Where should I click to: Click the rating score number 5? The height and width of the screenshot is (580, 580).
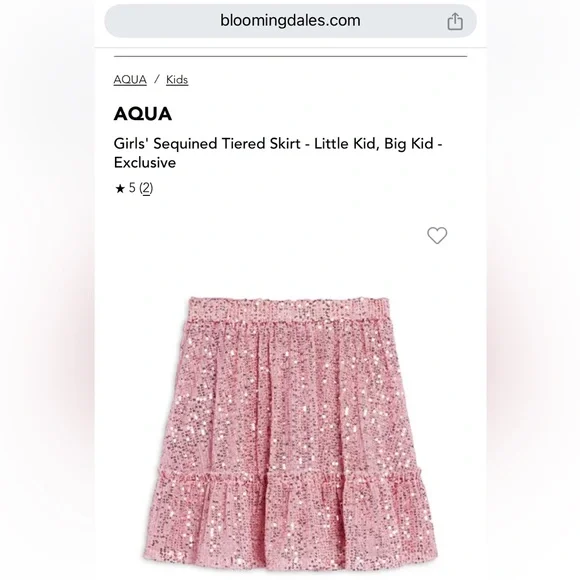click(132, 188)
